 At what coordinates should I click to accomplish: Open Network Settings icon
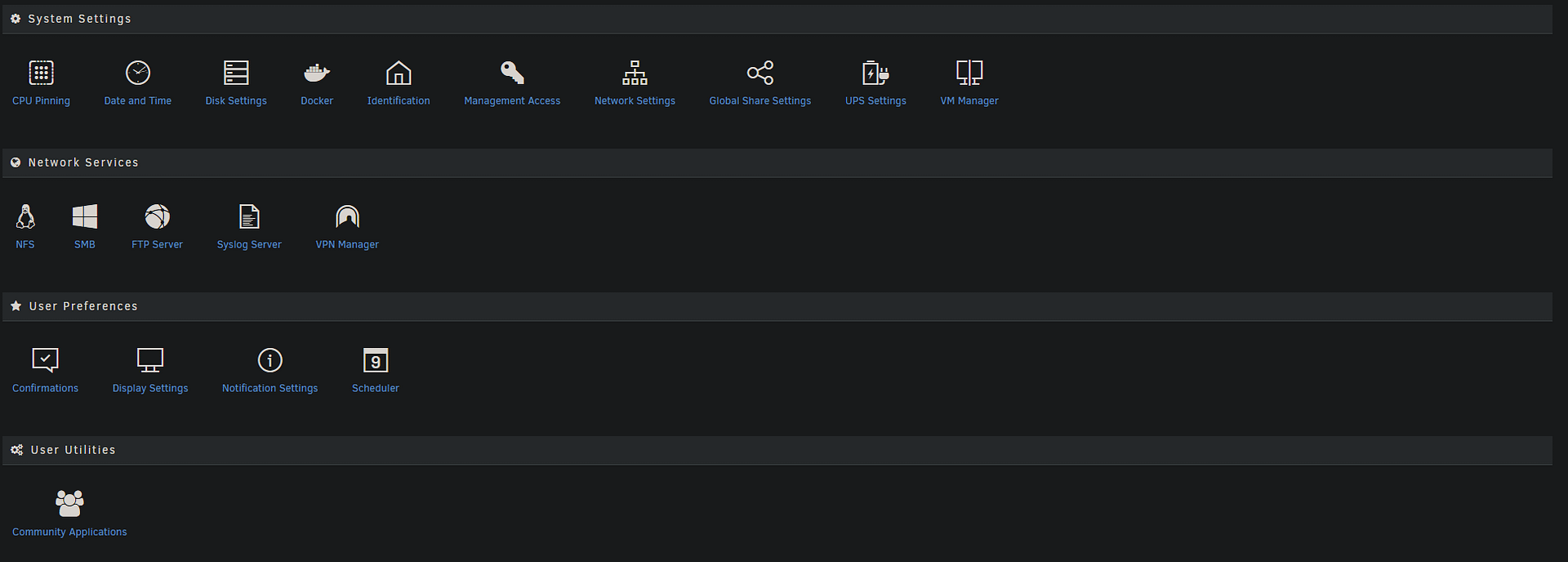(x=635, y=73)
